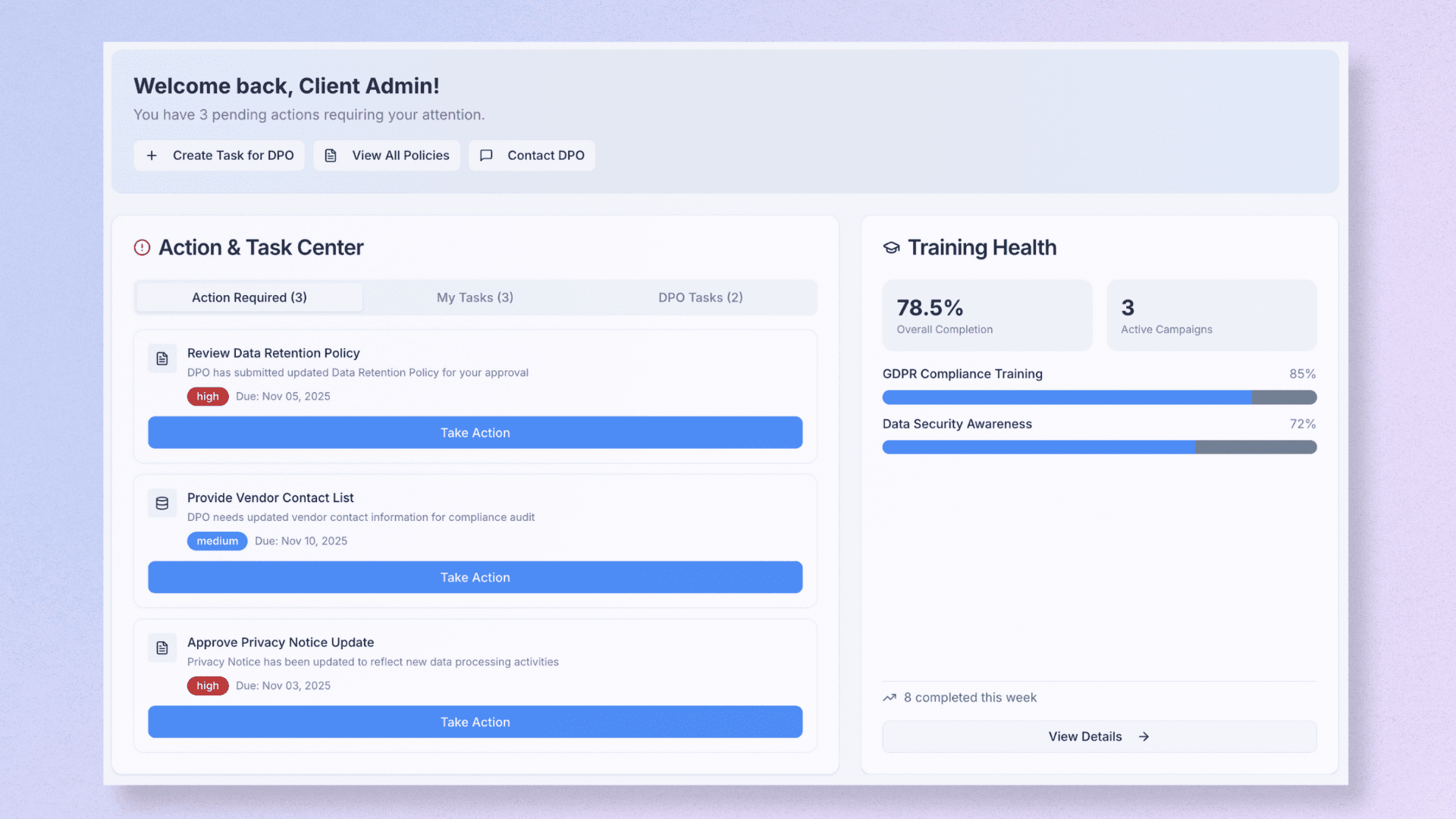Click the Data Security Awareness progress bar
1456x819 pixels.
(x=1099, y=447)
